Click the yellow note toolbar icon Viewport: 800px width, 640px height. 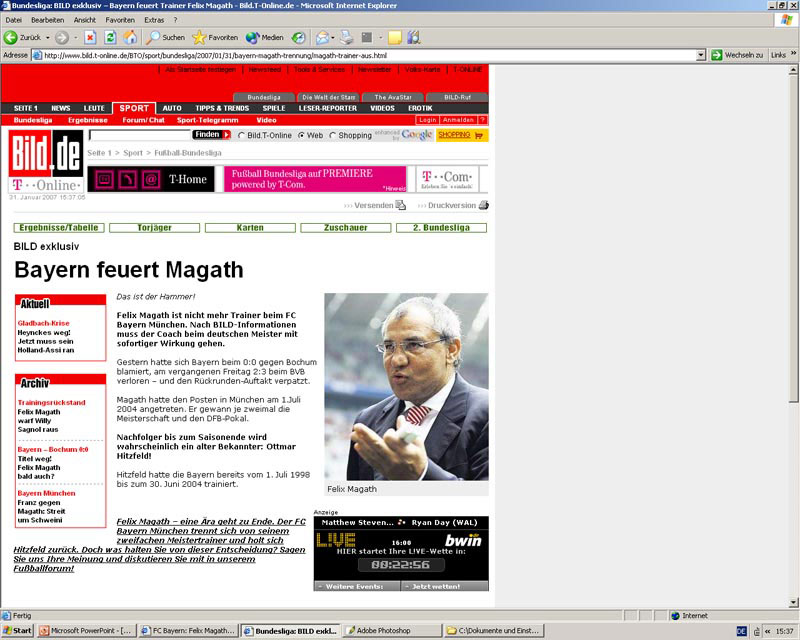pyautogui.click(x=394, y=37)
